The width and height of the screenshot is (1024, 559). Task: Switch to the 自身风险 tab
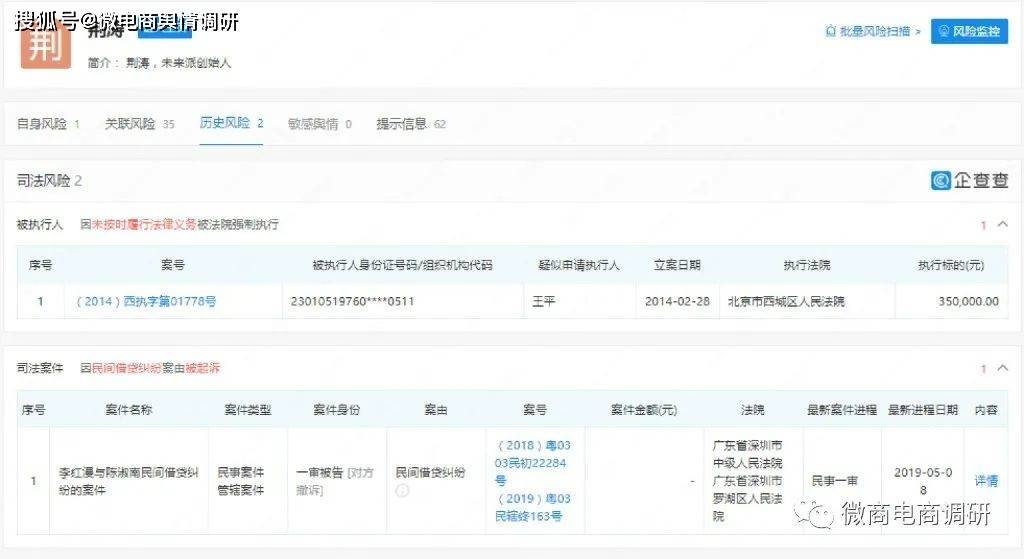[x=42, y=124]
